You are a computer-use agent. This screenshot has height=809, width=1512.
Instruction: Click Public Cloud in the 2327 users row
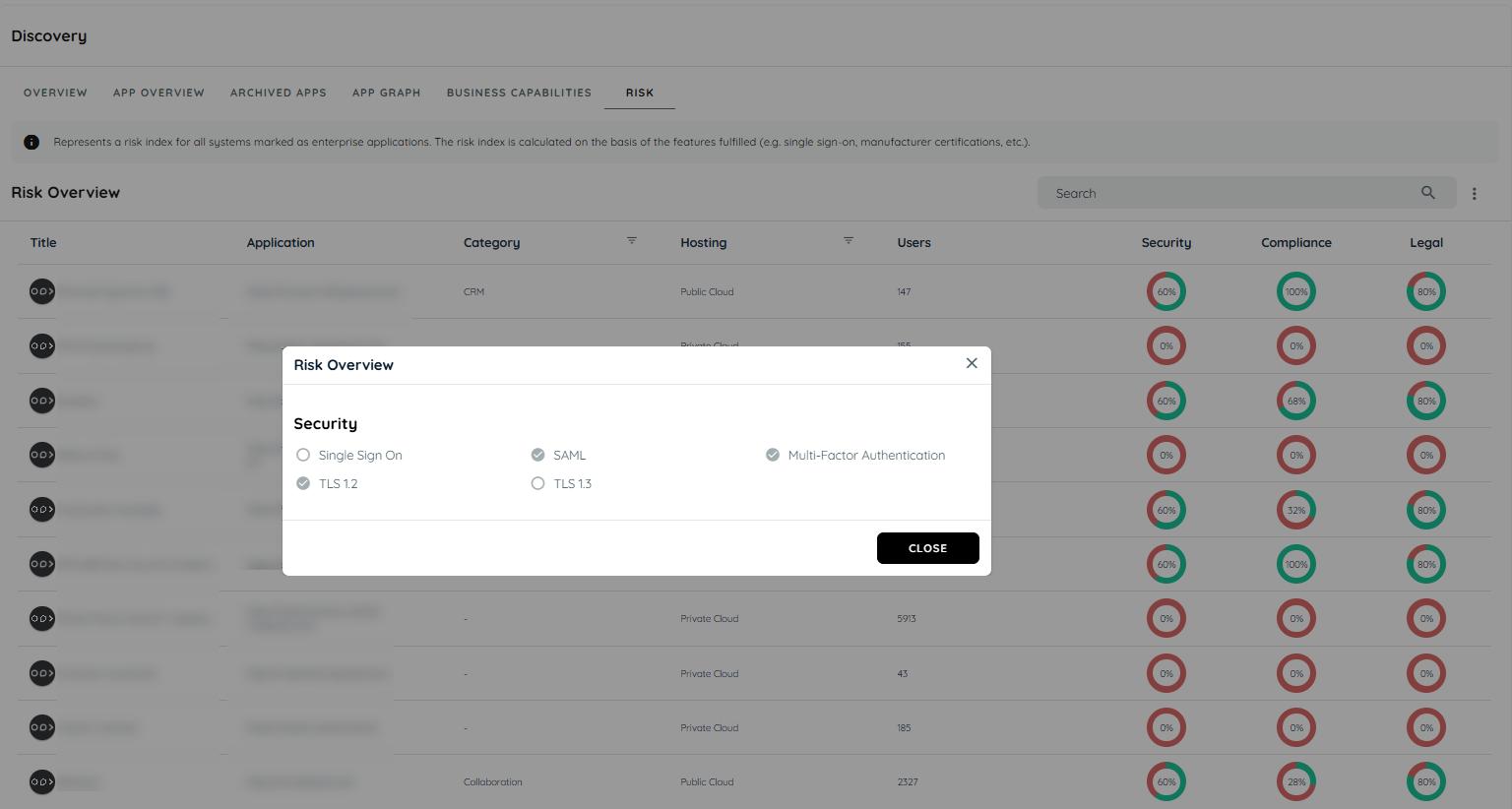(x=707, y=782)
